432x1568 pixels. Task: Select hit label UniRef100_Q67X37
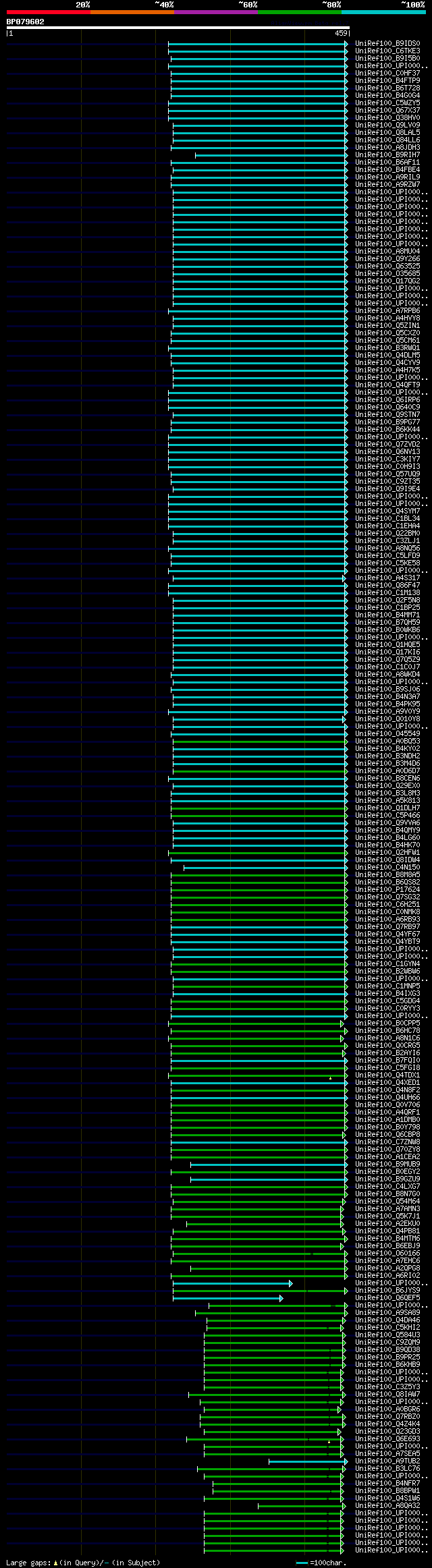click(387, 111)
